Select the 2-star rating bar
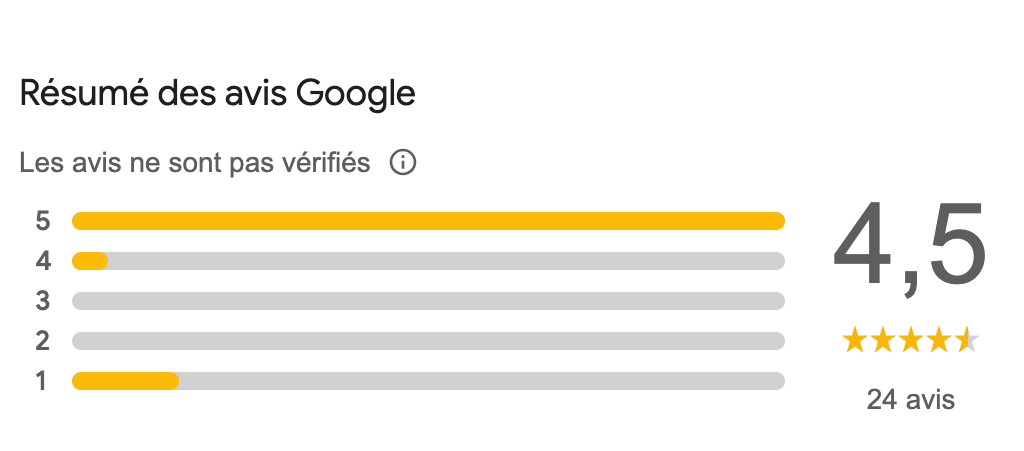 point(428,341)
